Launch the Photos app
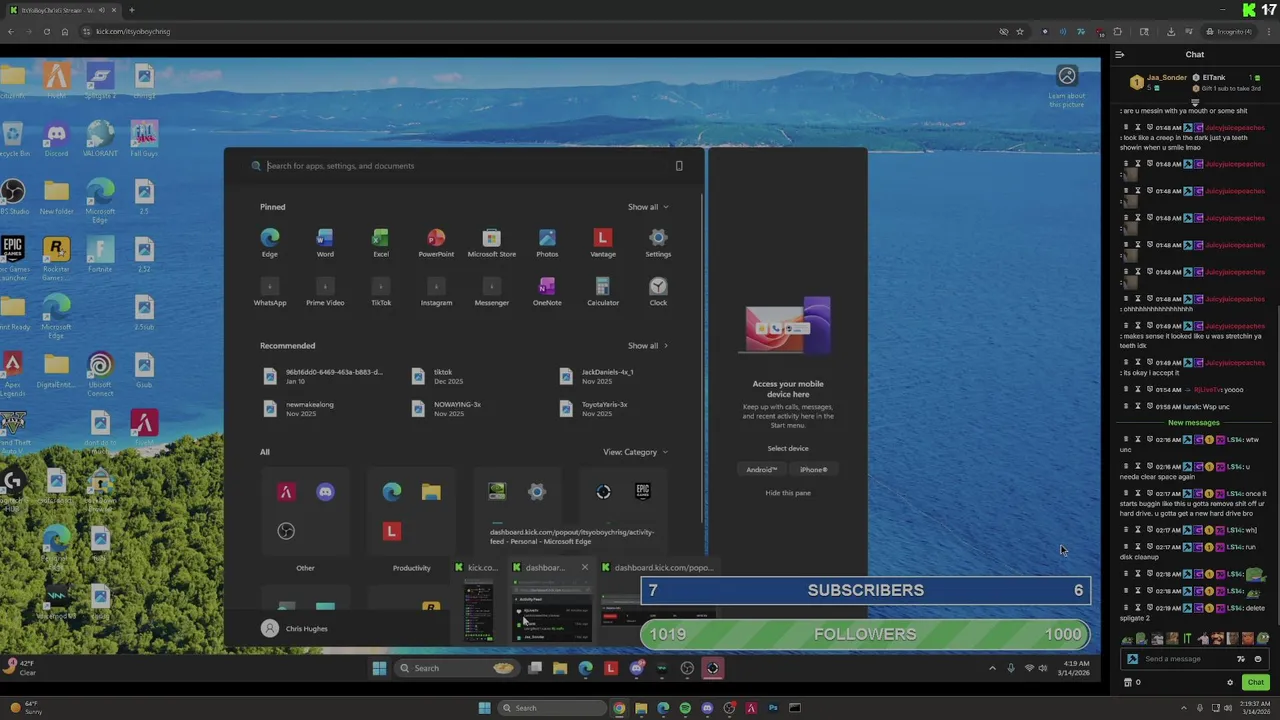The image size is (1280, 720). coord(547,242)
